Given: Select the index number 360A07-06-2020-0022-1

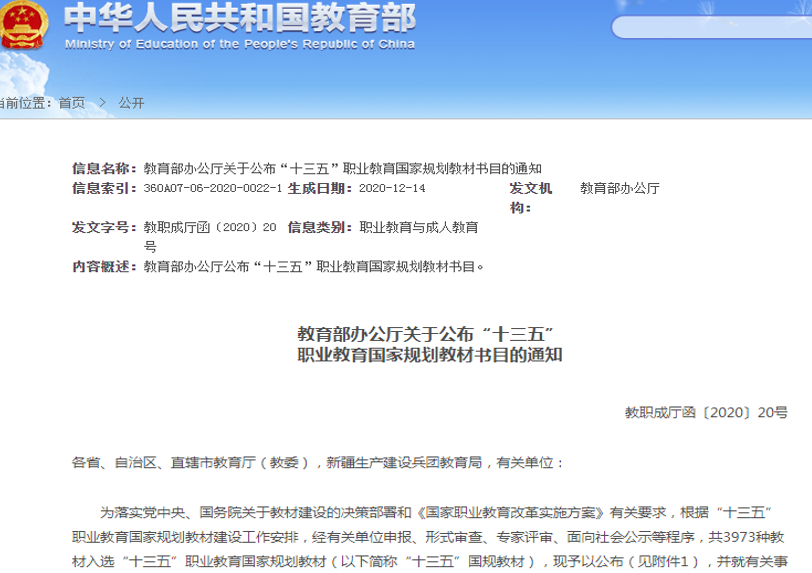Looking at the screenshot, I should pos(212,188).
